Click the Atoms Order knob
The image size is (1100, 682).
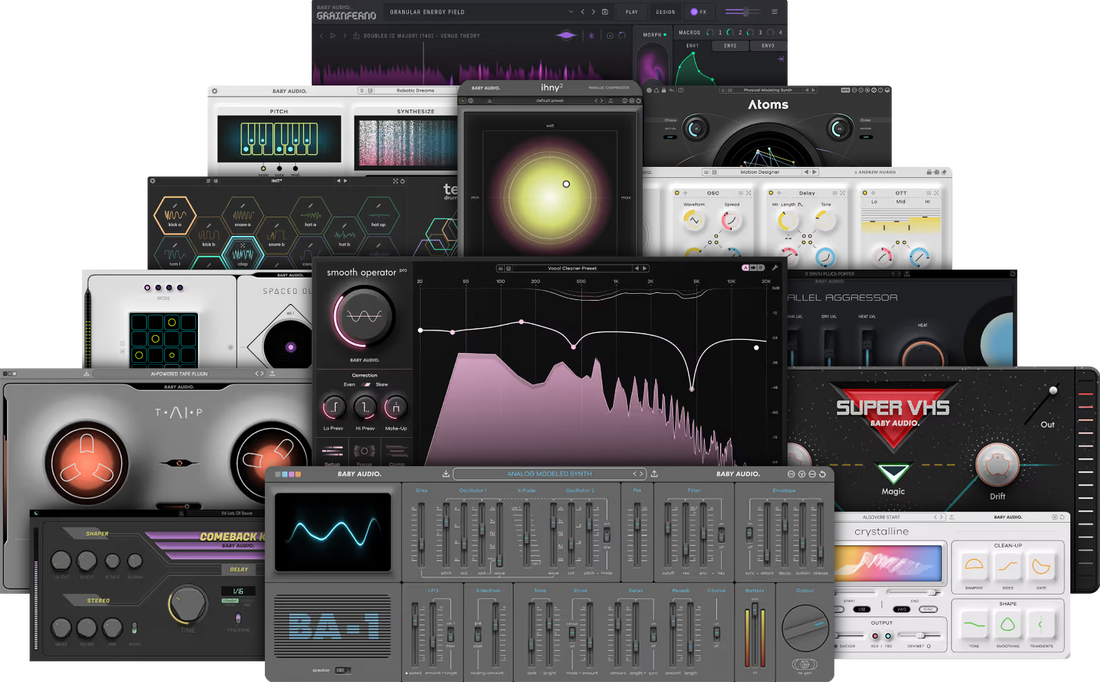pos(839,128)
